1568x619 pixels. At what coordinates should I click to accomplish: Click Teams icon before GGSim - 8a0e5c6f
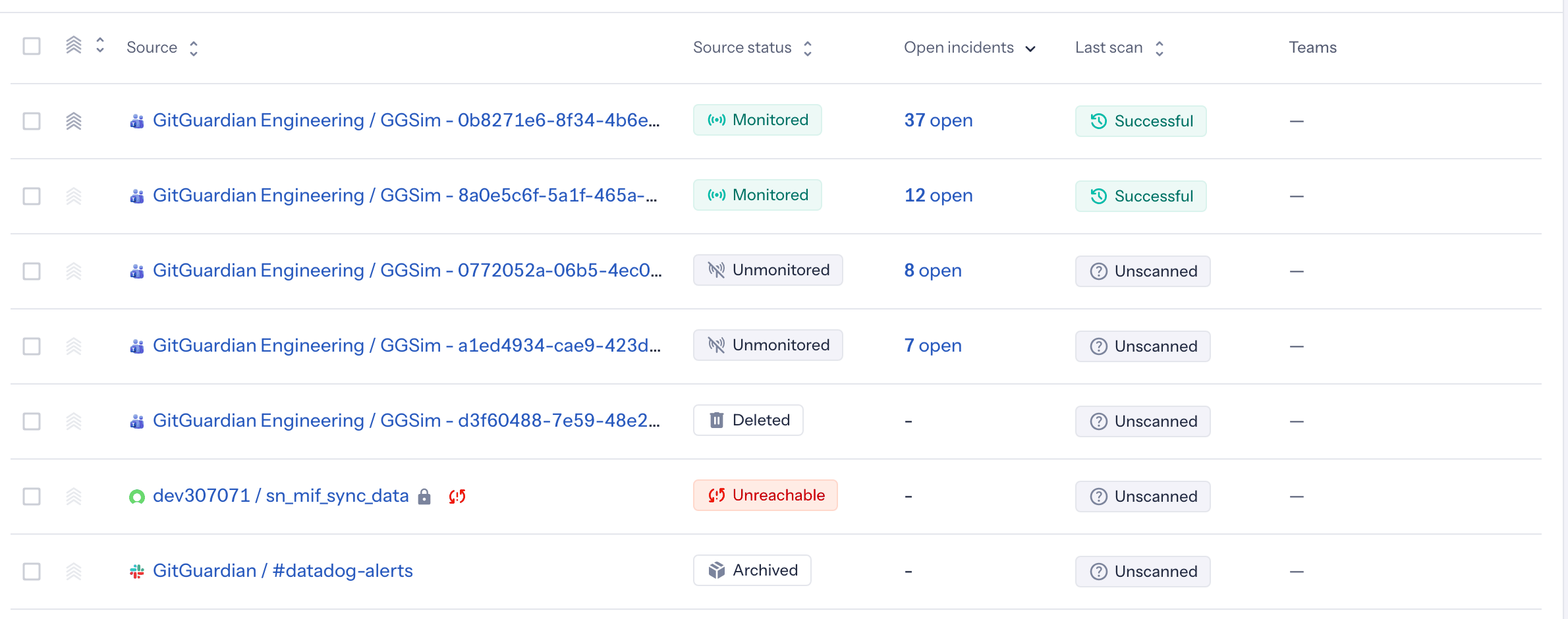point(137,196)
